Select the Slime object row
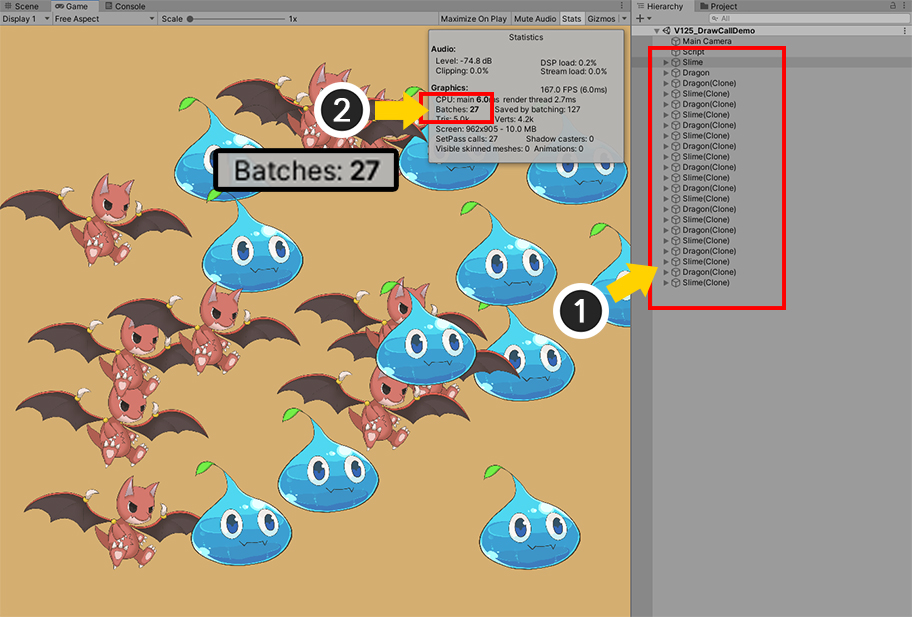The image size is (912, 617). [771, 62]
